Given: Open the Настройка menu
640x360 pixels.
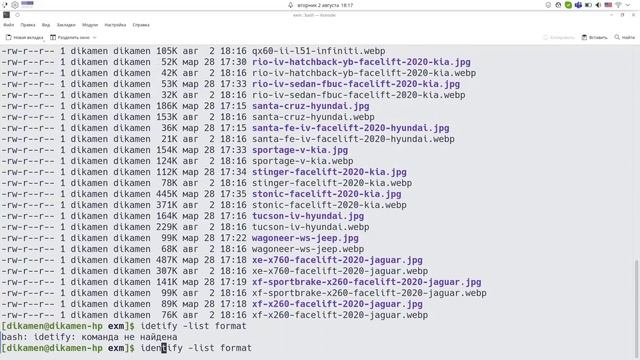Looking at the screenshot, I should [115, 25].
